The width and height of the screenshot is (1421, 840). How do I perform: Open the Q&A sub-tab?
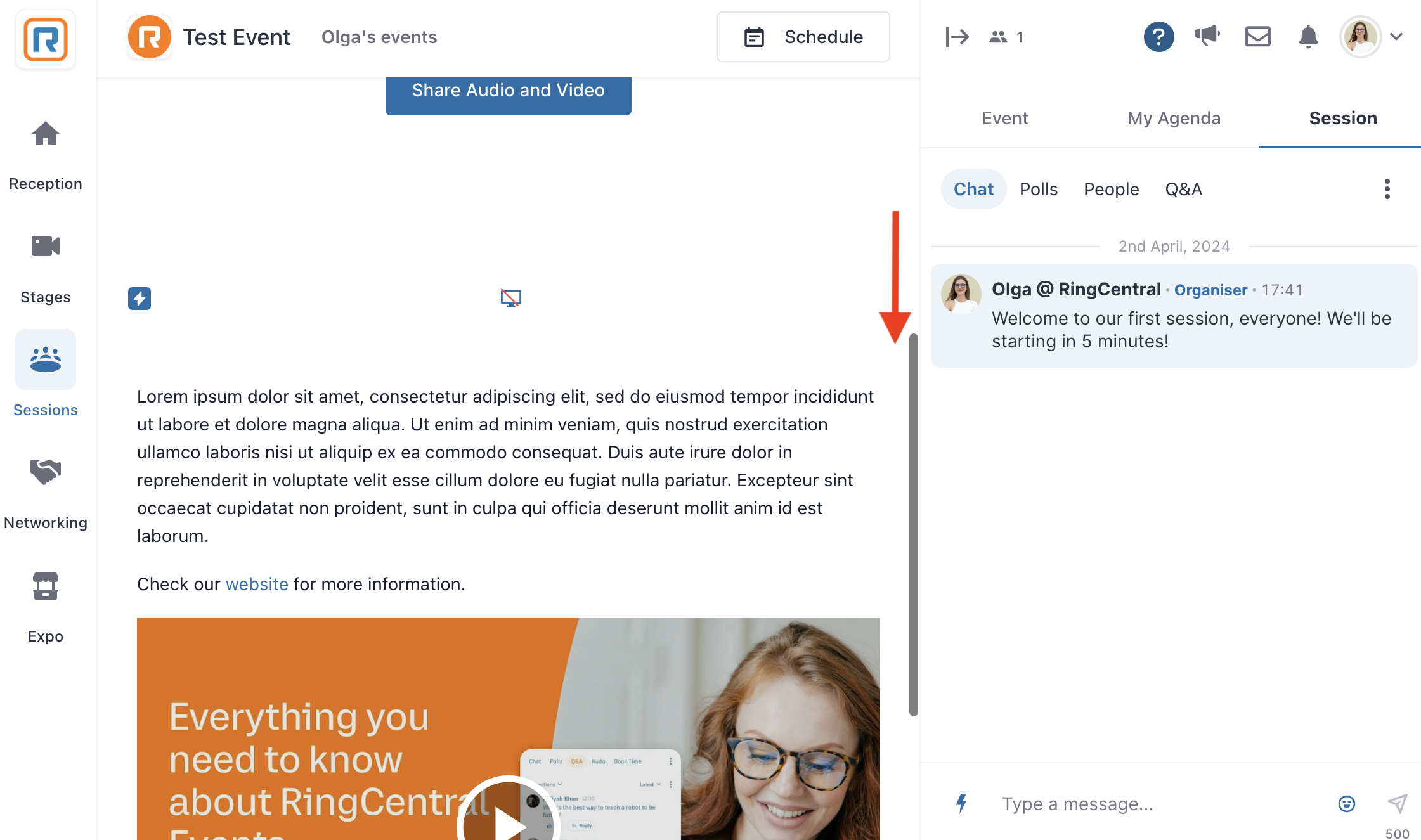[x=1183, y=189]
